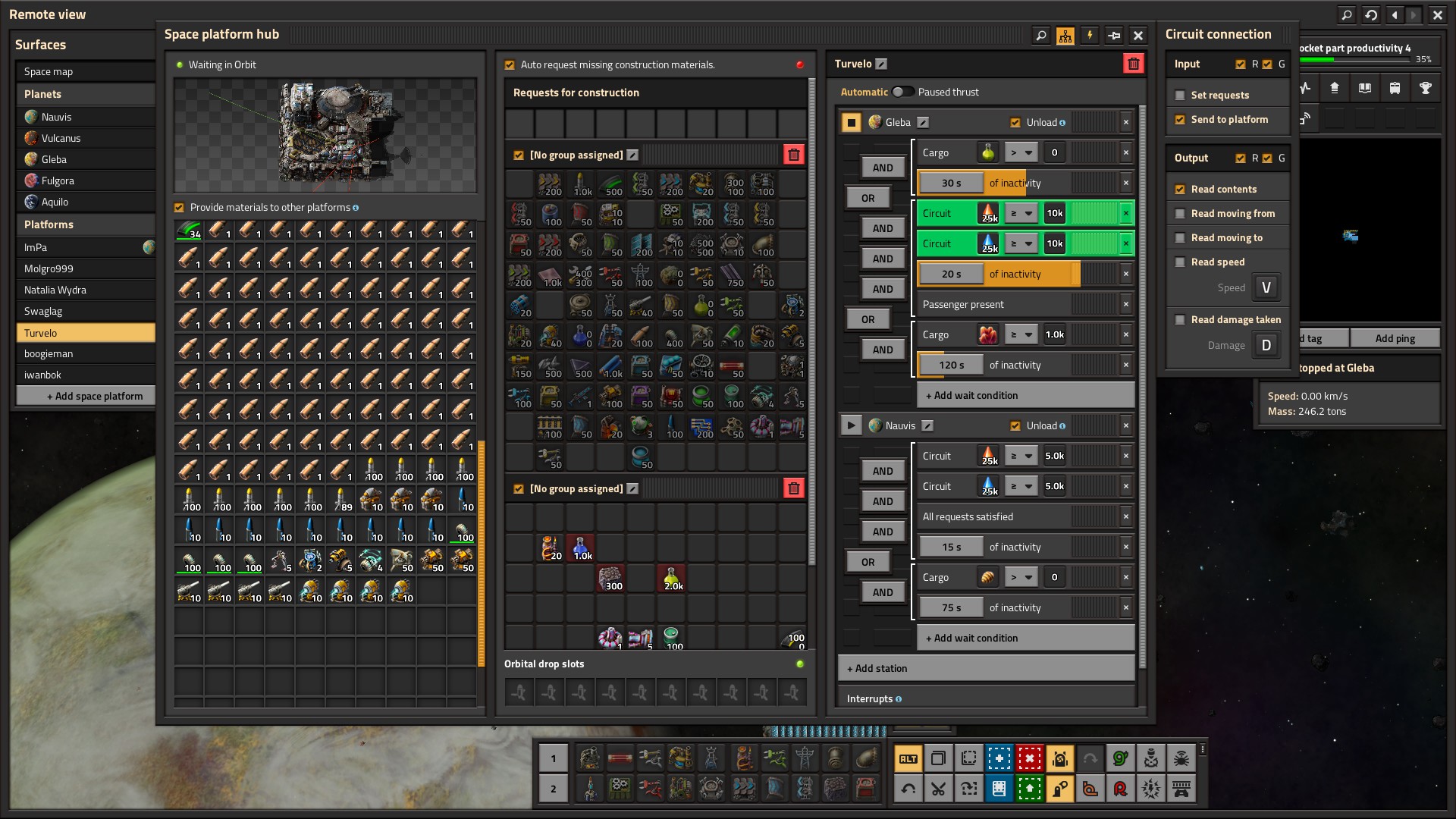Screen dimensions: 1456x819
Task: Click the 120 s inactivity time field
Action: point(951,365)
